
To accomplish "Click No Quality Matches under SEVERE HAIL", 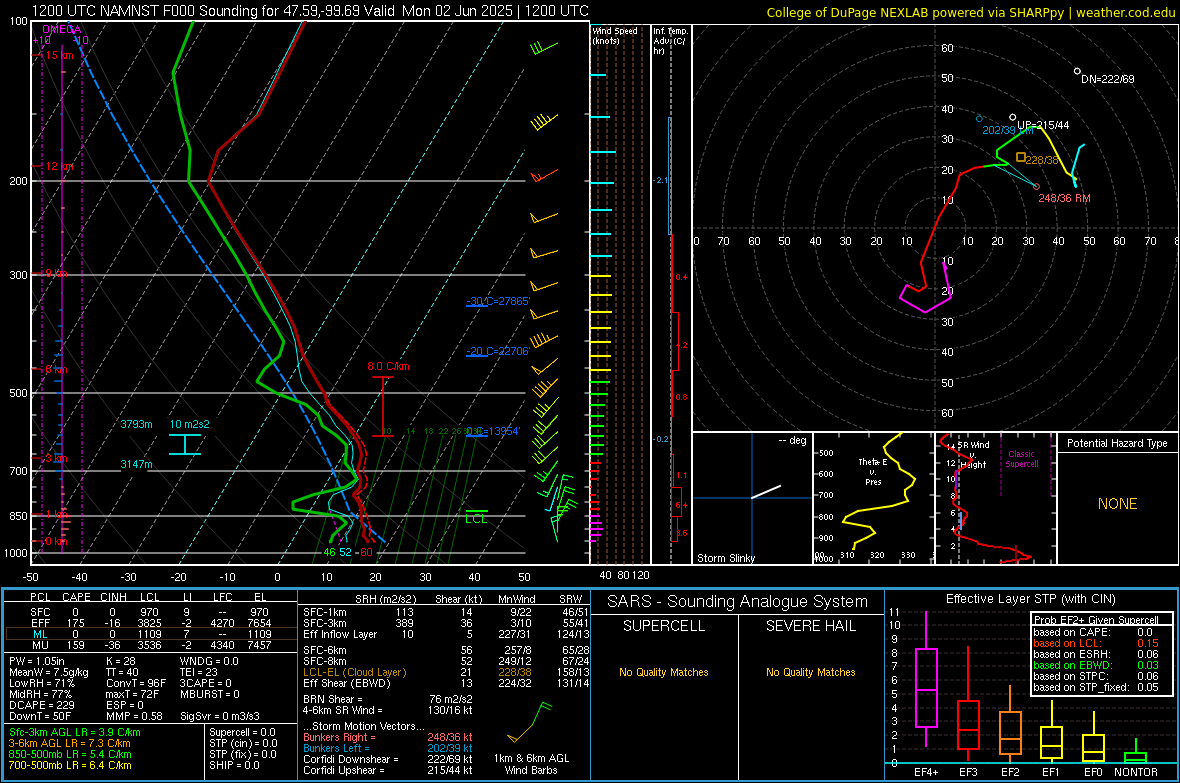I will point(810,672).
